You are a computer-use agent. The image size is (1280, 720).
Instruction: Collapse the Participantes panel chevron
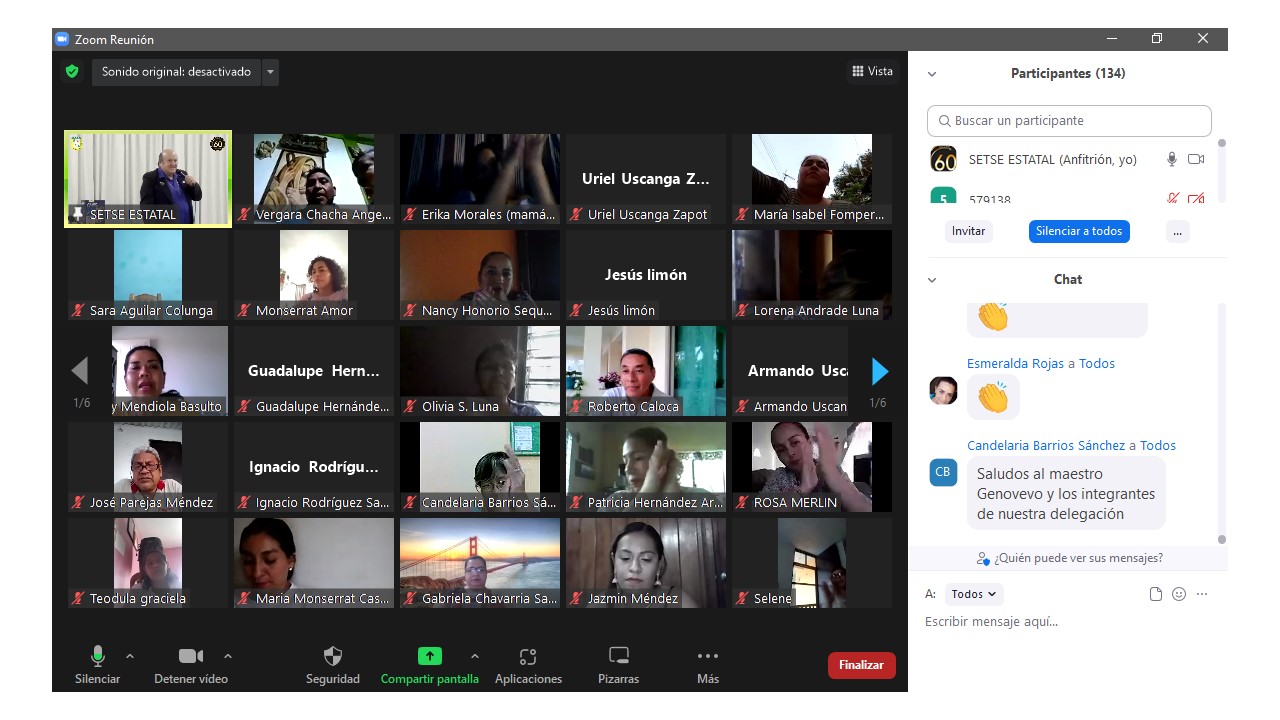click(x=932, y=74)
